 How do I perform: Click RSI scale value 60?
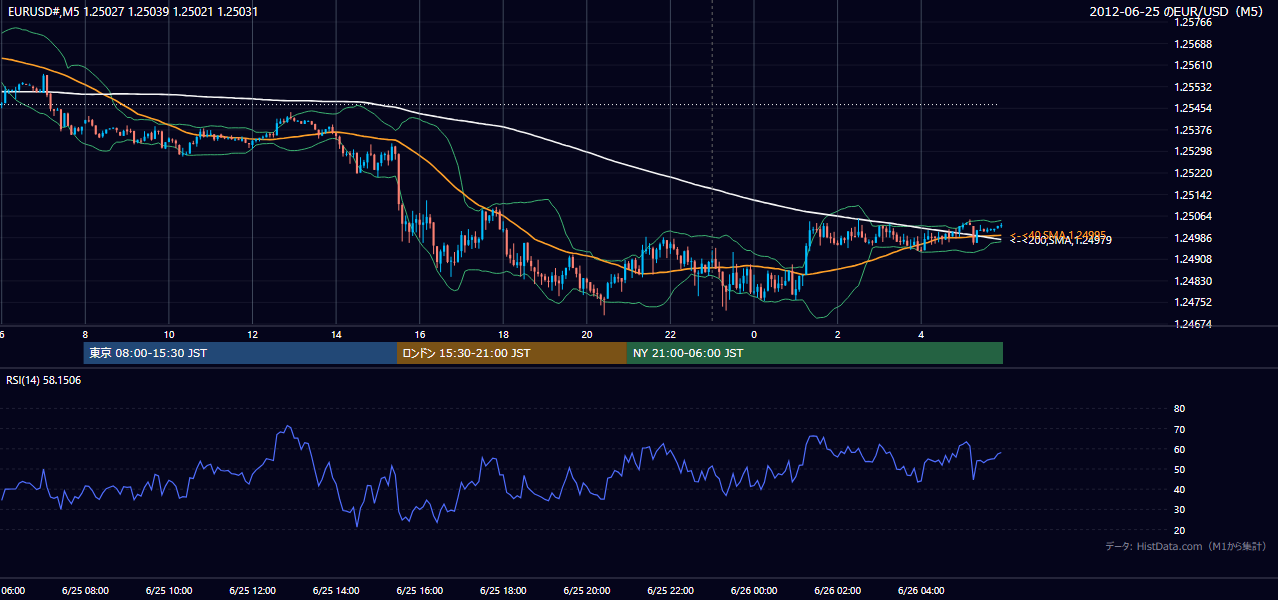click(1179, 449)
